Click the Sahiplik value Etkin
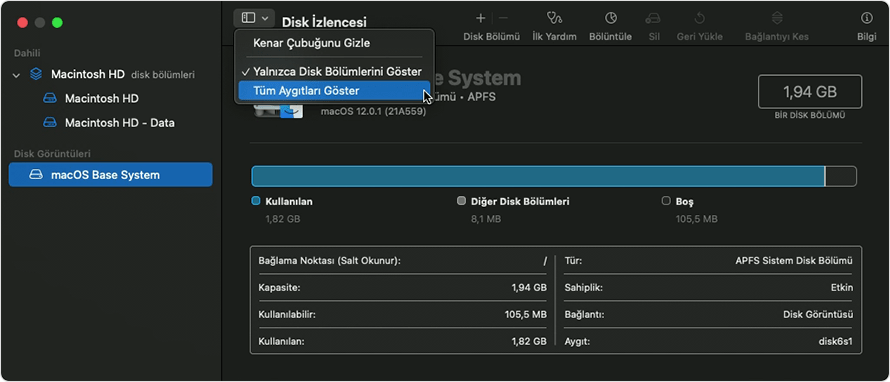The image size is (890, 382). (x=842, y=288)
